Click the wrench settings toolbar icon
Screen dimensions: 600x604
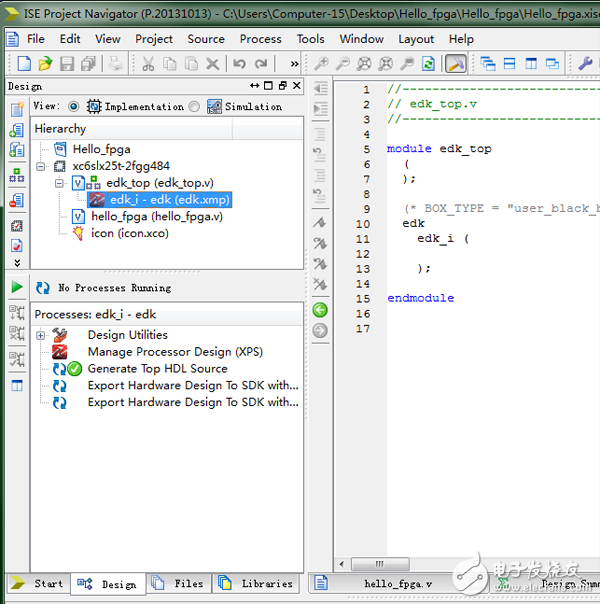585,64
